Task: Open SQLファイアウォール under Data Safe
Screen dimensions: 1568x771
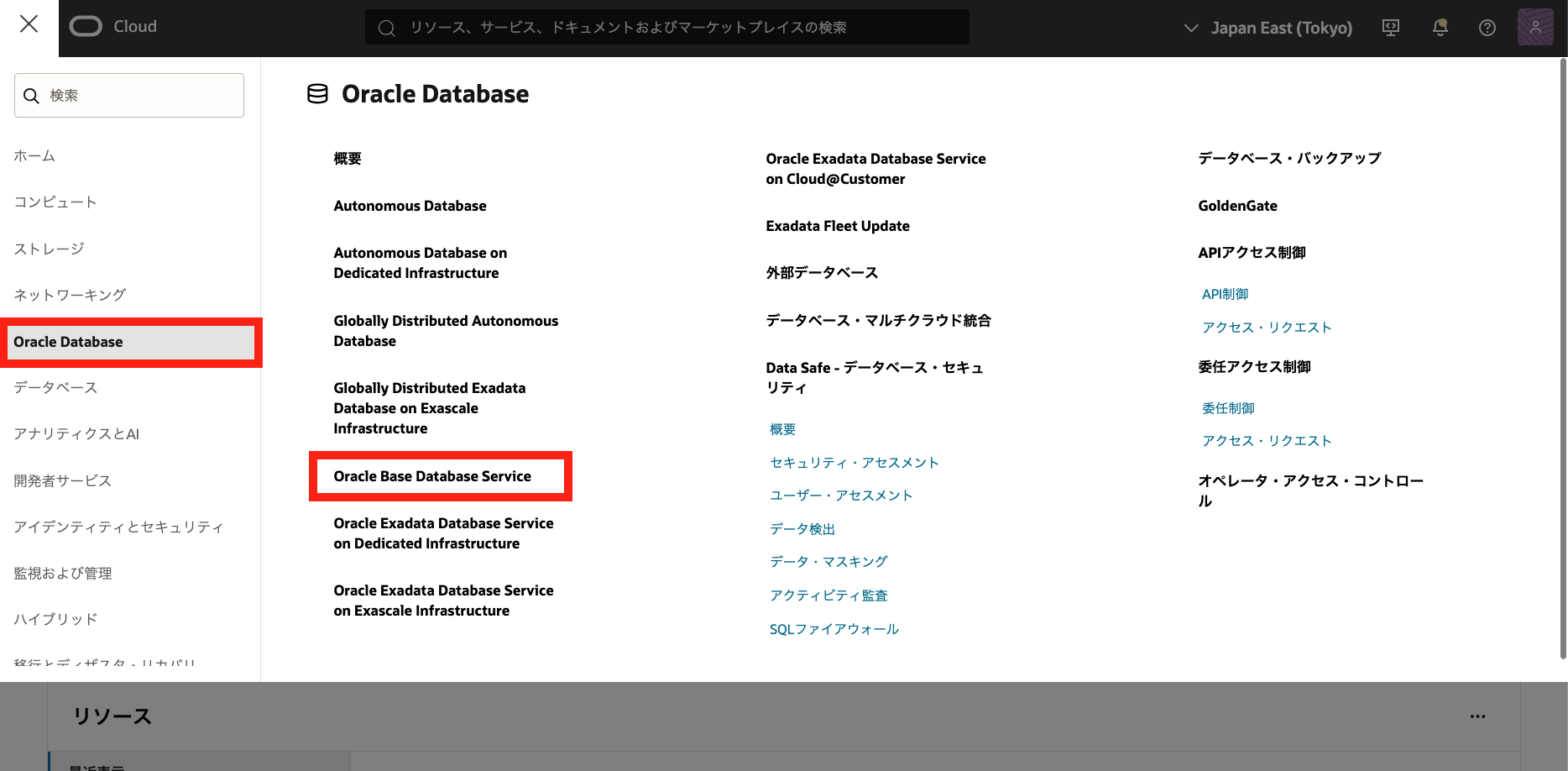Action: pyautogui.click(x=834, y=629)
